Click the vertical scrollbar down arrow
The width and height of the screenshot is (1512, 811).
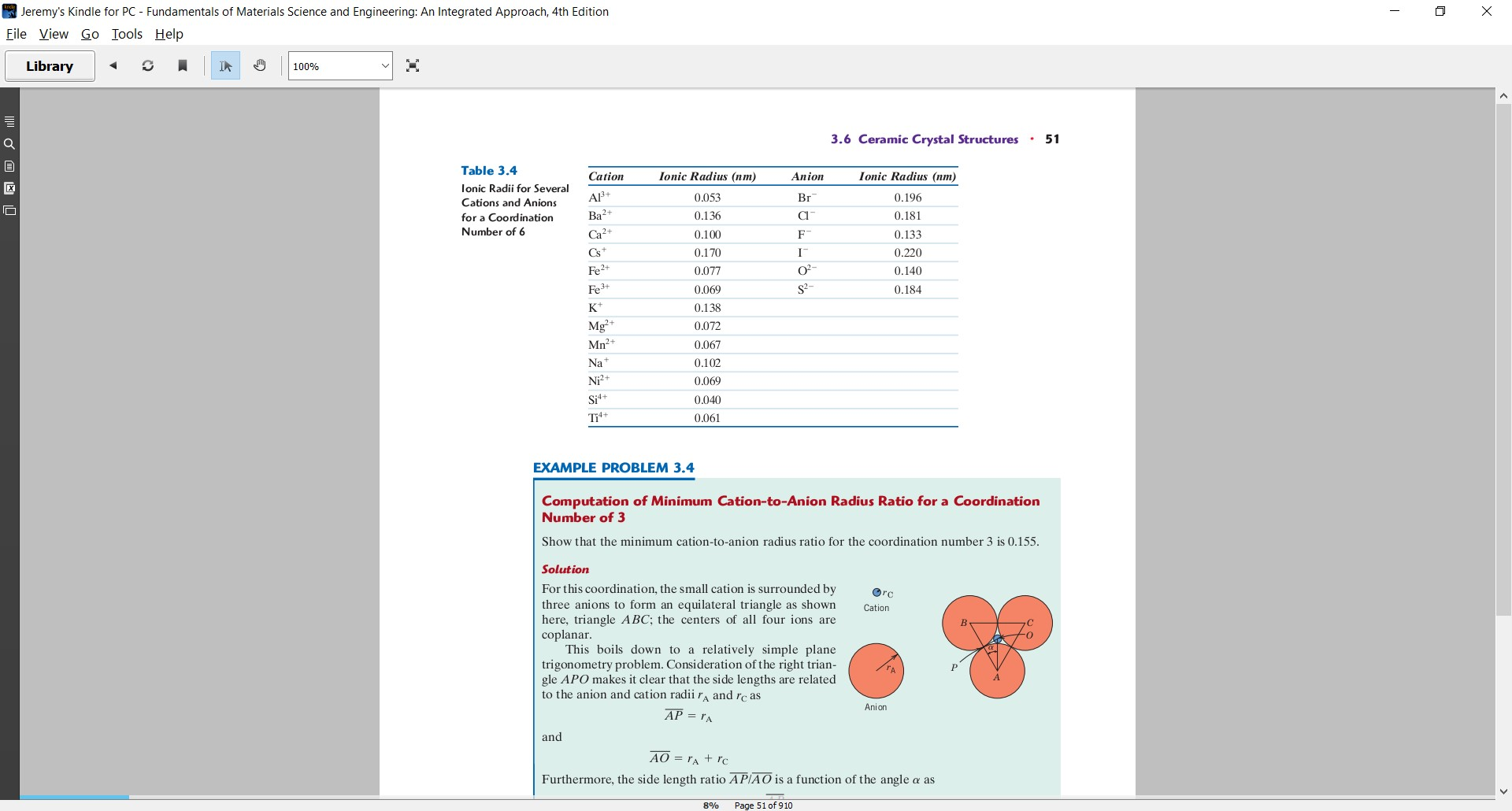click(1503, 791)
